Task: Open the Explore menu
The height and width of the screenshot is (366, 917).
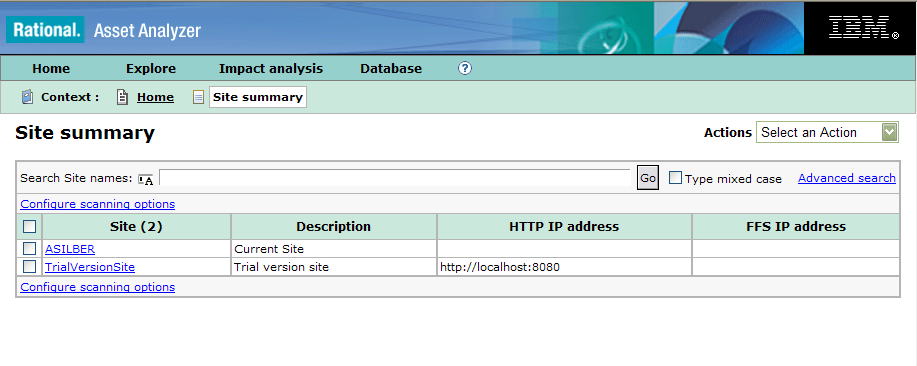Action: click(x=151, y=68)
